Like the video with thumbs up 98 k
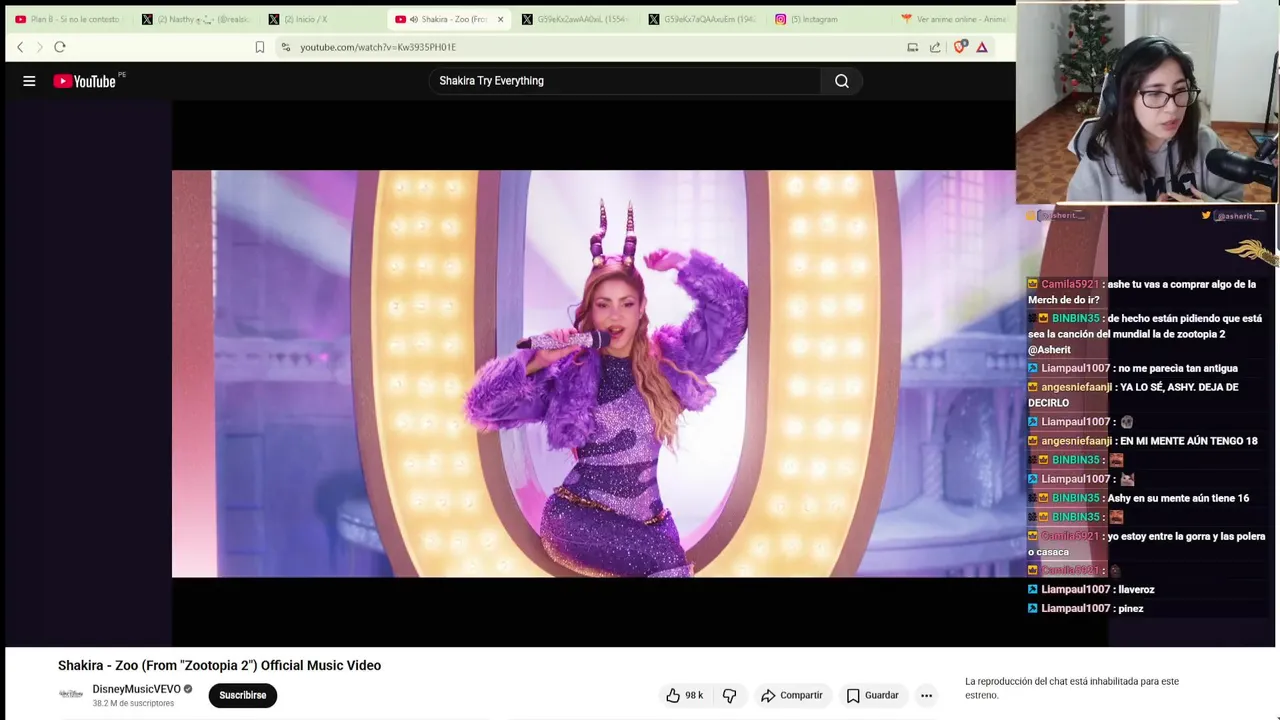 (685, 695)
